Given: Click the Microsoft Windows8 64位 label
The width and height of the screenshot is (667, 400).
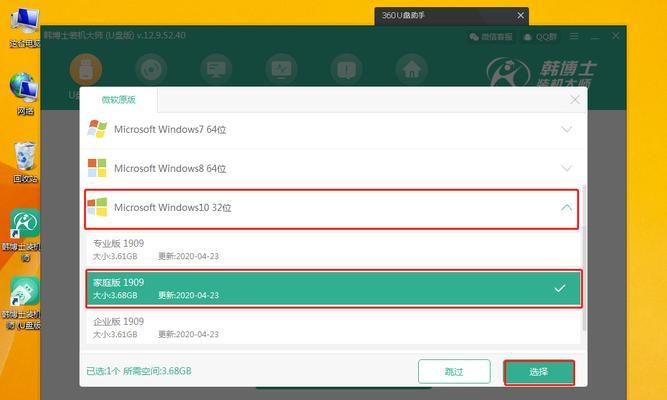Looking at the screenshot, I should 170,169.
